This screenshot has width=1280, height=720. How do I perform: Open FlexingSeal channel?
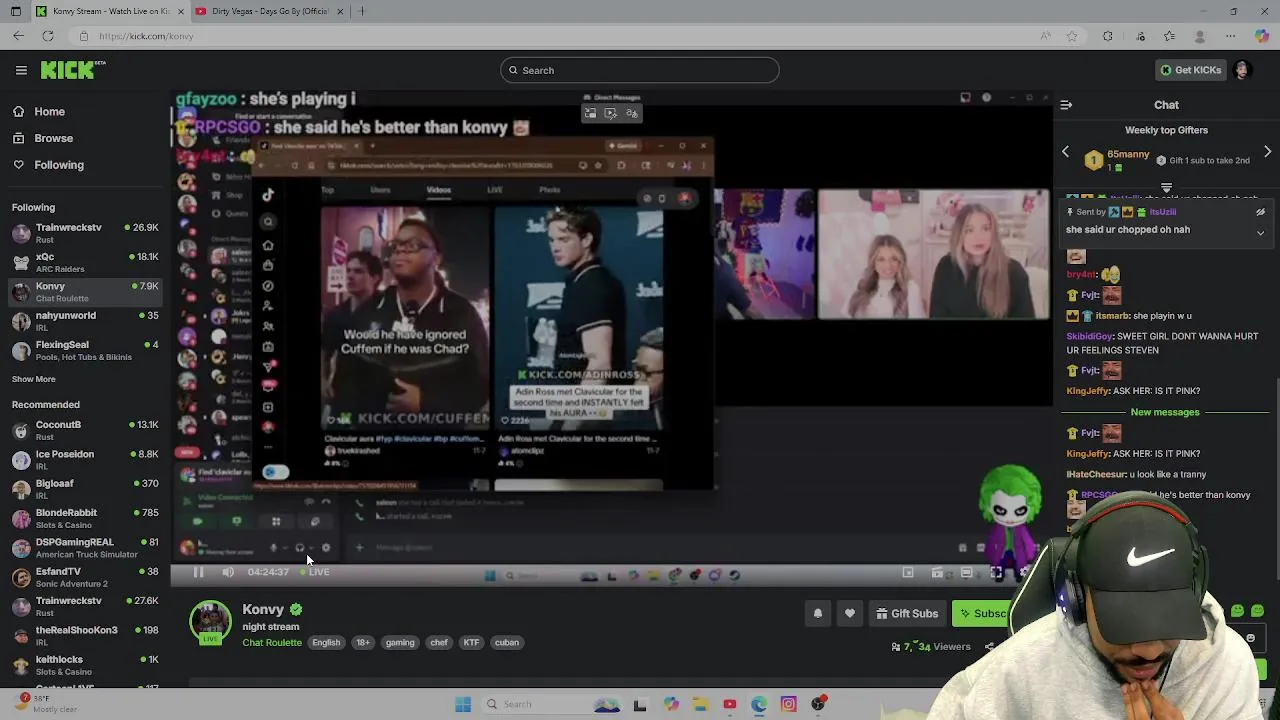85,350
